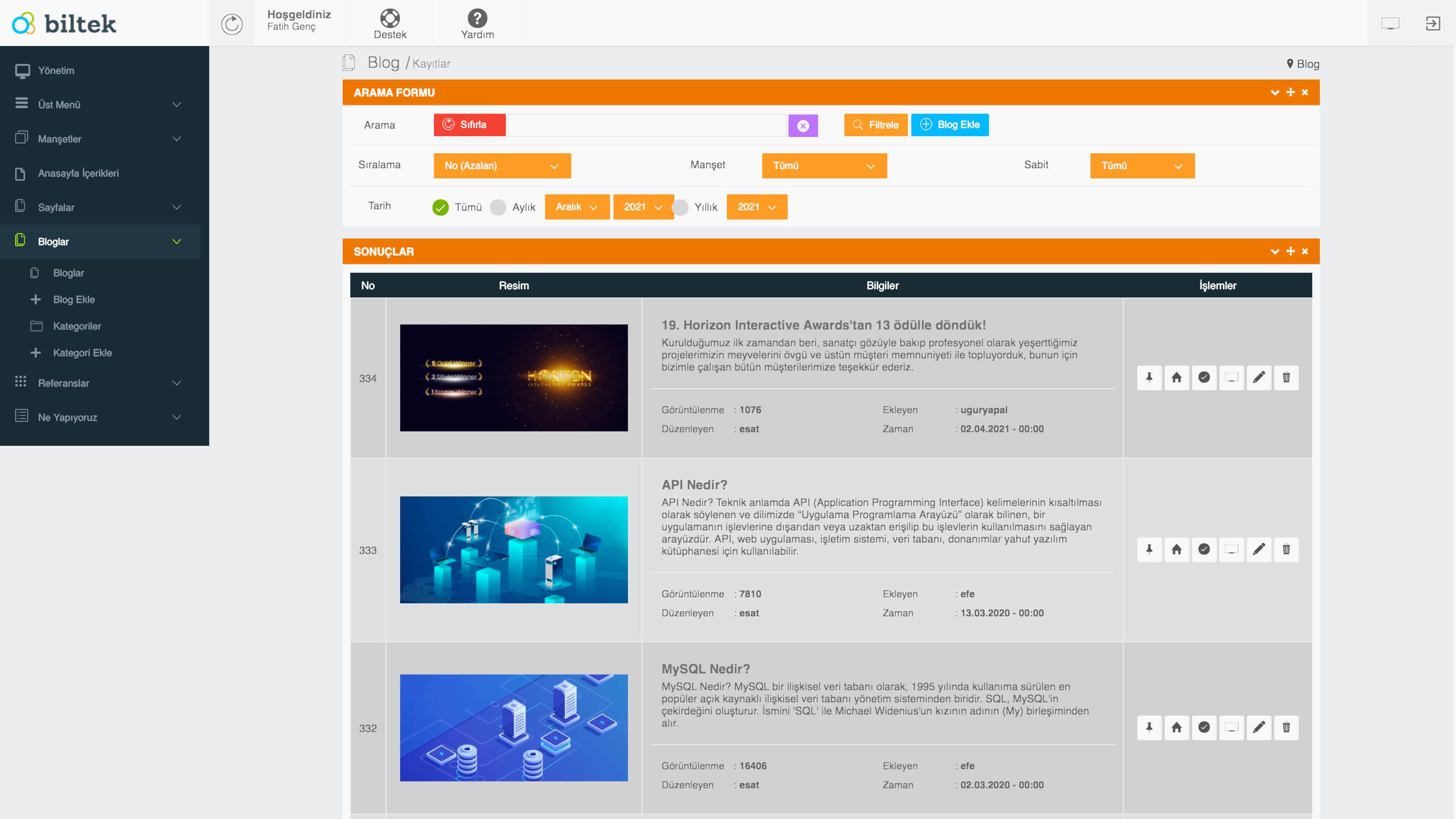Click the blue Blog Ekle button
Viewport: 1456px width, 819px height.
(x=950, y=125)
